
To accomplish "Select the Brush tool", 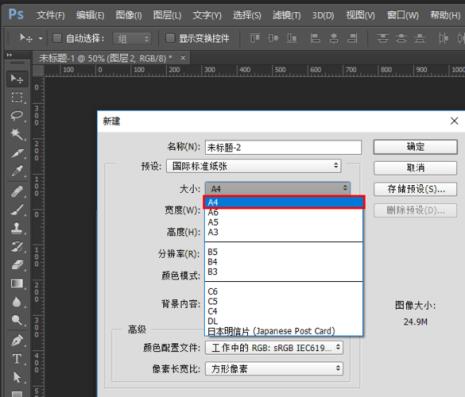I will click(x=17, y=210).
